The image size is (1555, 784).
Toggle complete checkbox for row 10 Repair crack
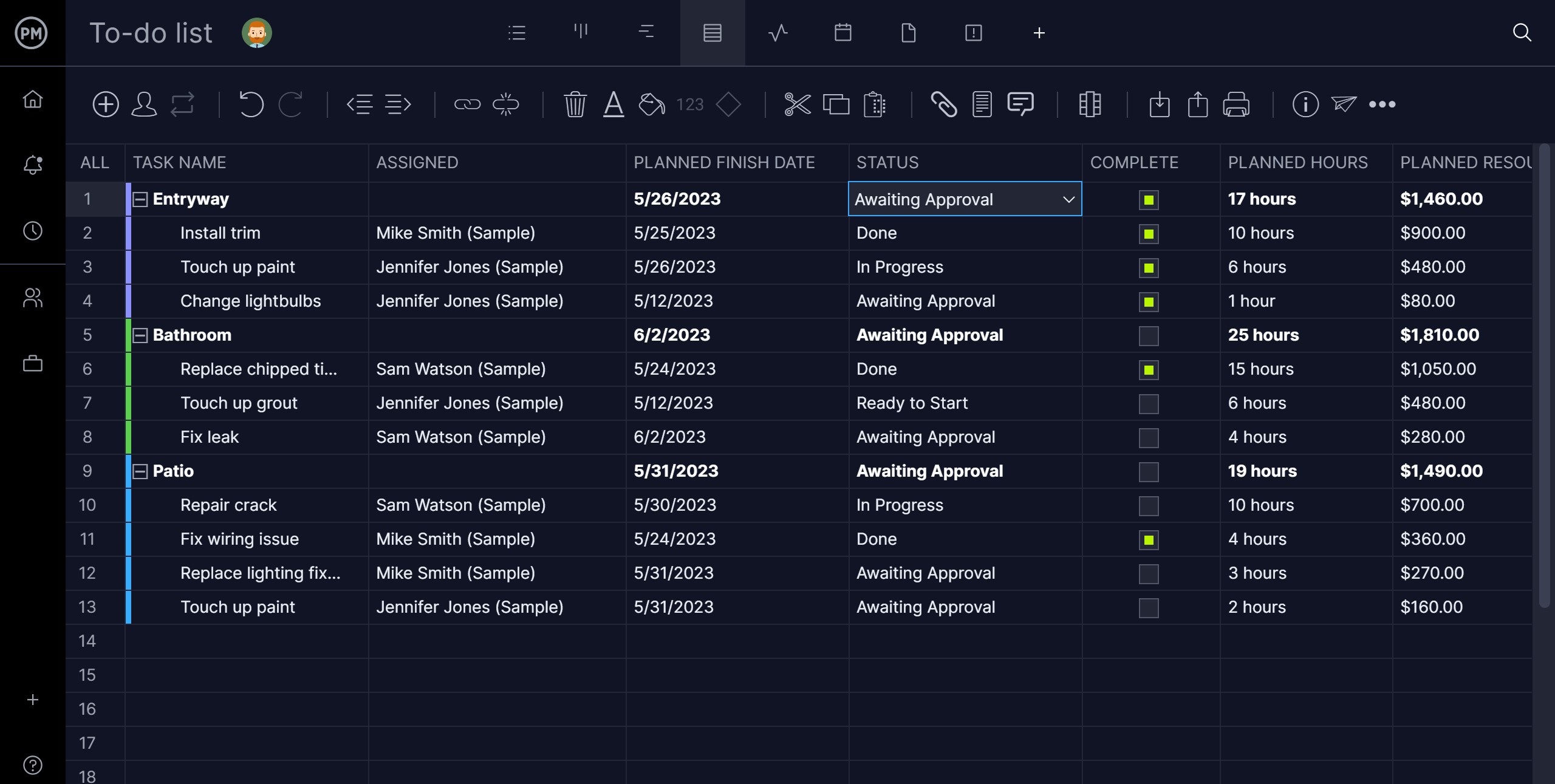coord(1149,505)
